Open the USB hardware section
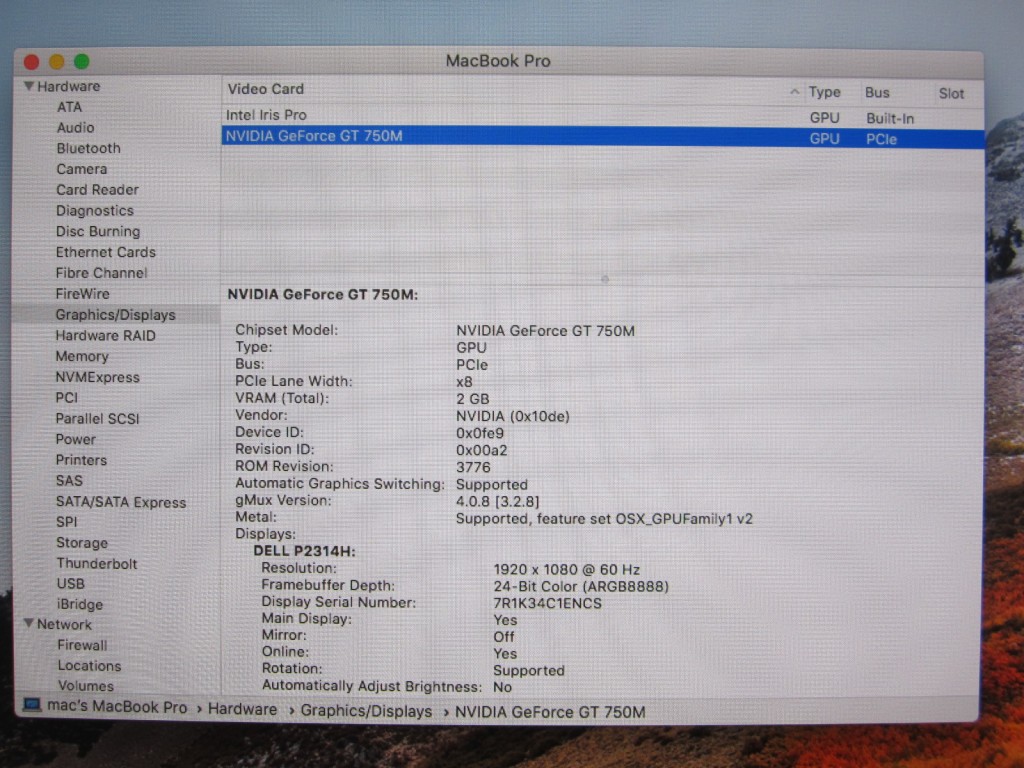This screenshot has height=768, width=1024. coord(71,584)
